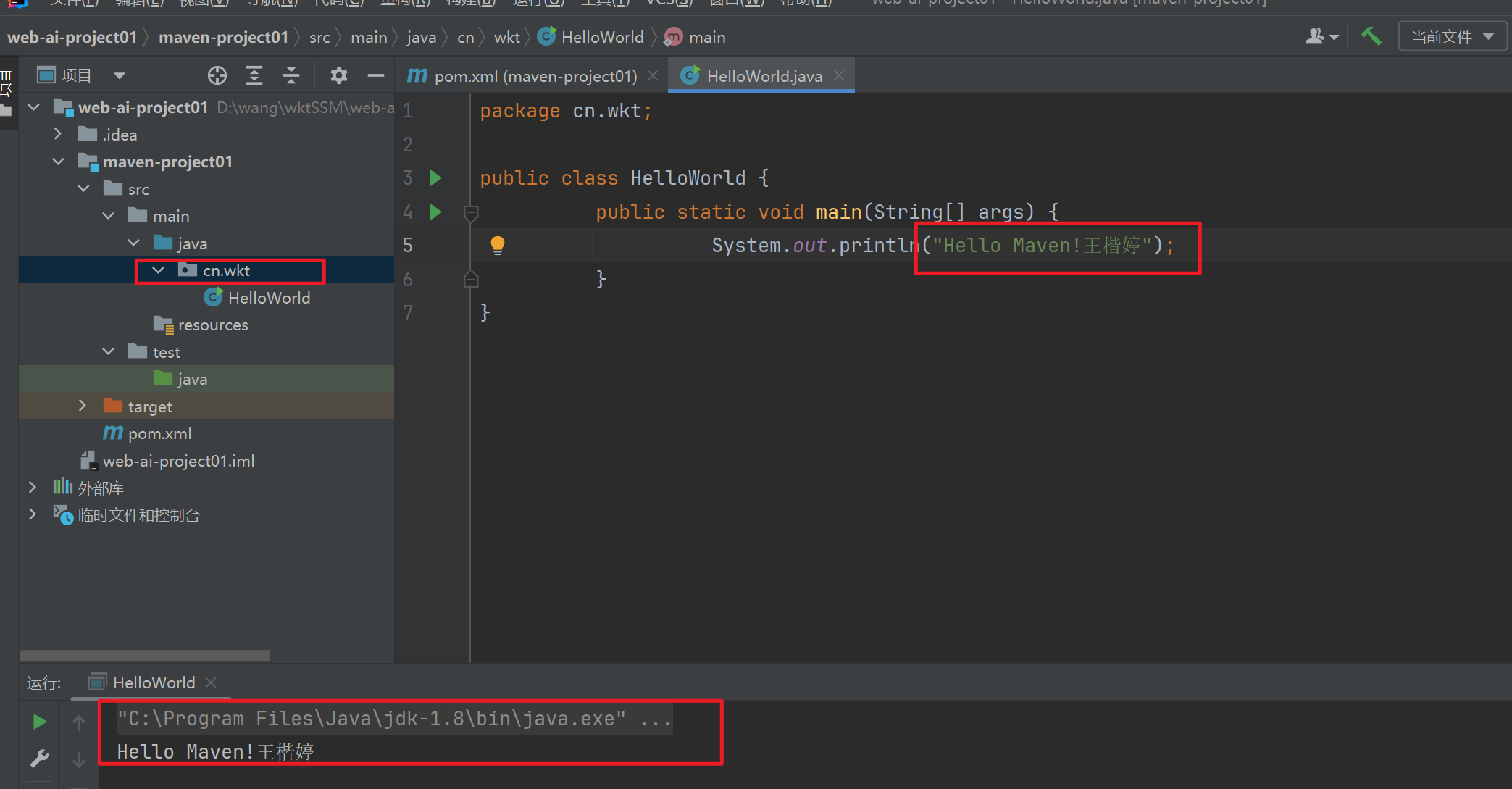
Task: Click the wrench icon in run panel
Action: tap(39, 759)
